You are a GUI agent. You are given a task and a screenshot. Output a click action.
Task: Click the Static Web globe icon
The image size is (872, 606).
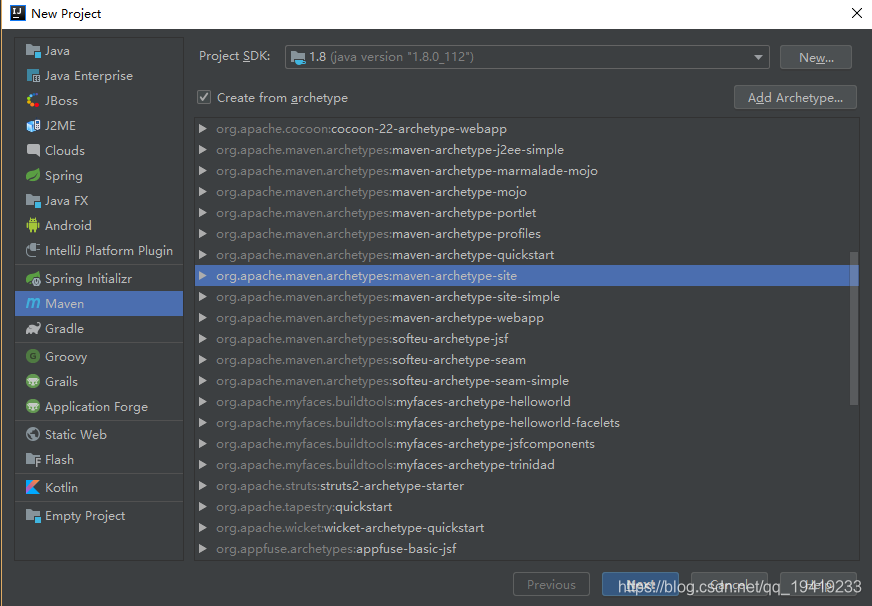click(x=33, y=434)
